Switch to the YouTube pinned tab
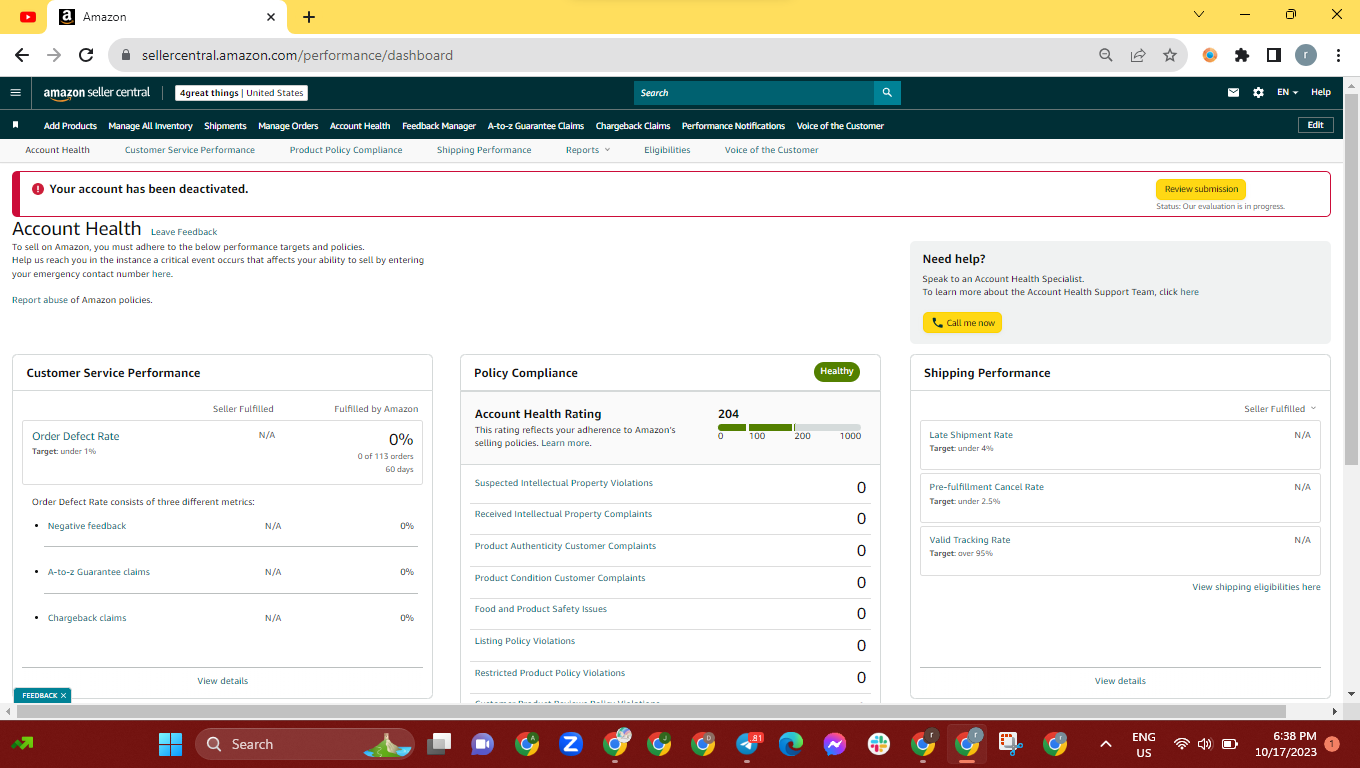This screenshot has width=1360, height=768. coord(27,17)
